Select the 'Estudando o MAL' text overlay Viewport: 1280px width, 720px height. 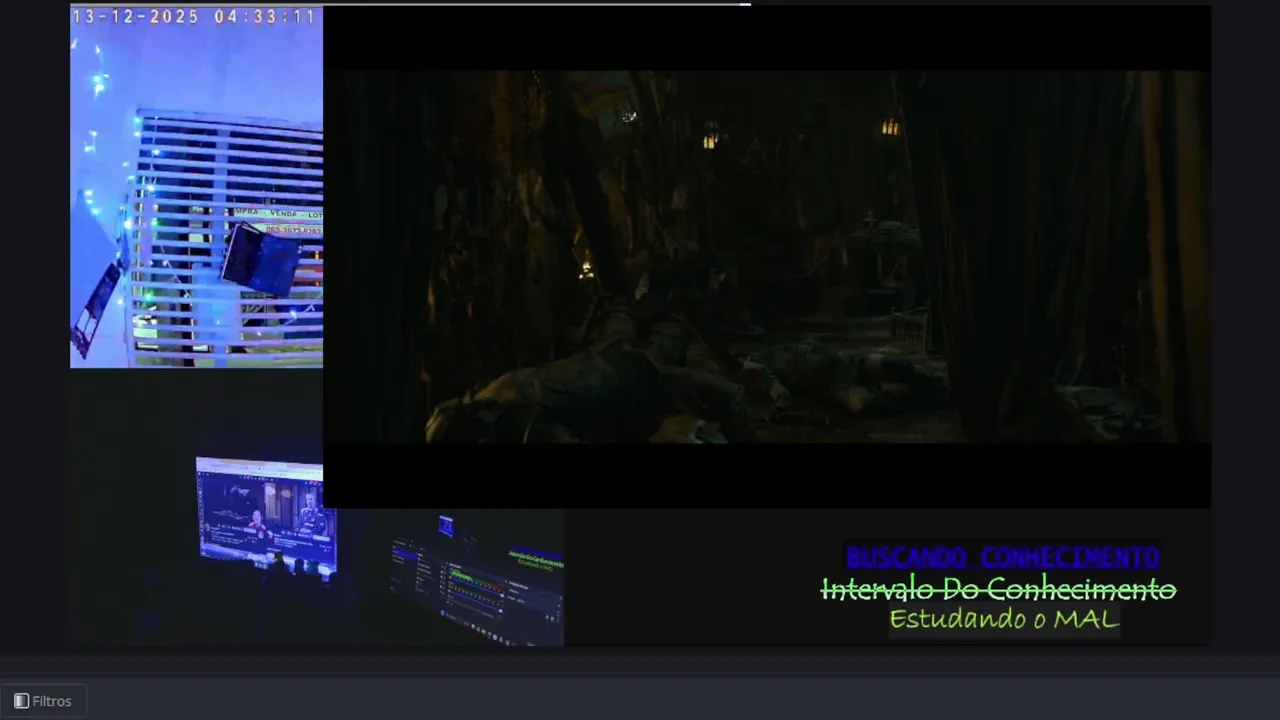pyautogui.click(x=1004, y=619)
